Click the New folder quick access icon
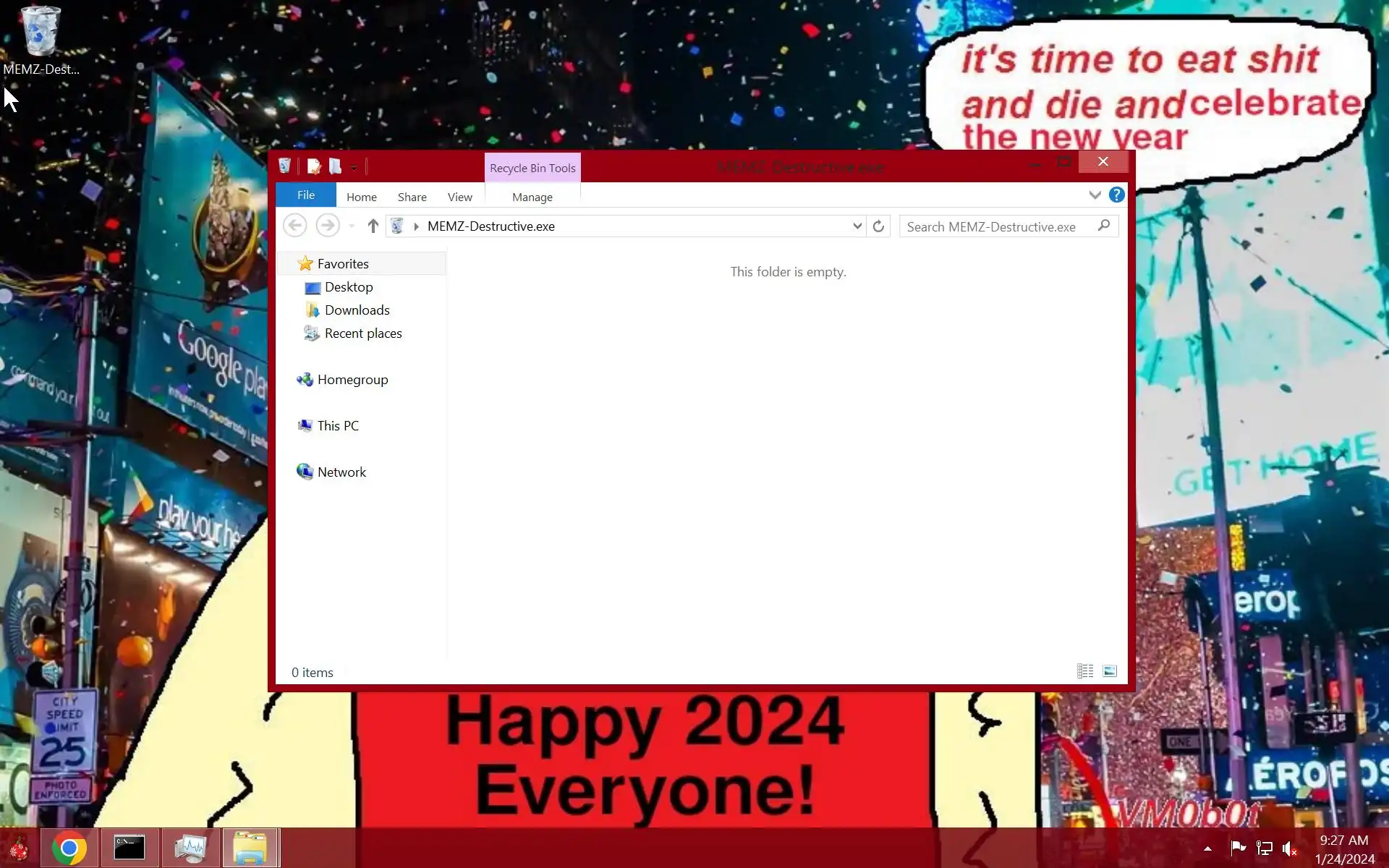Image resolution: width=1389 pixels, height=868 pixels. (x=335, y=167)
